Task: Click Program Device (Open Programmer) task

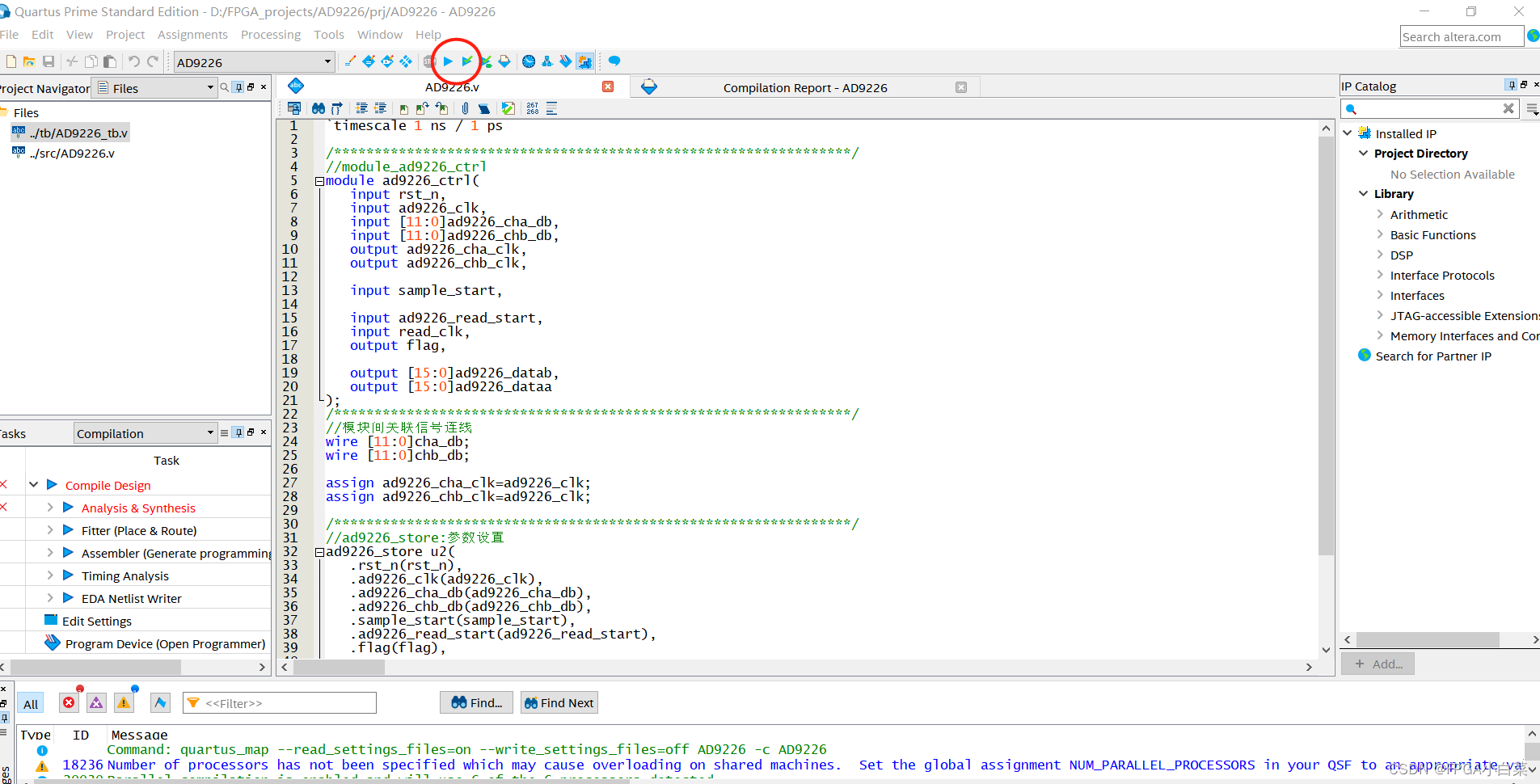Action: point(165,644)
